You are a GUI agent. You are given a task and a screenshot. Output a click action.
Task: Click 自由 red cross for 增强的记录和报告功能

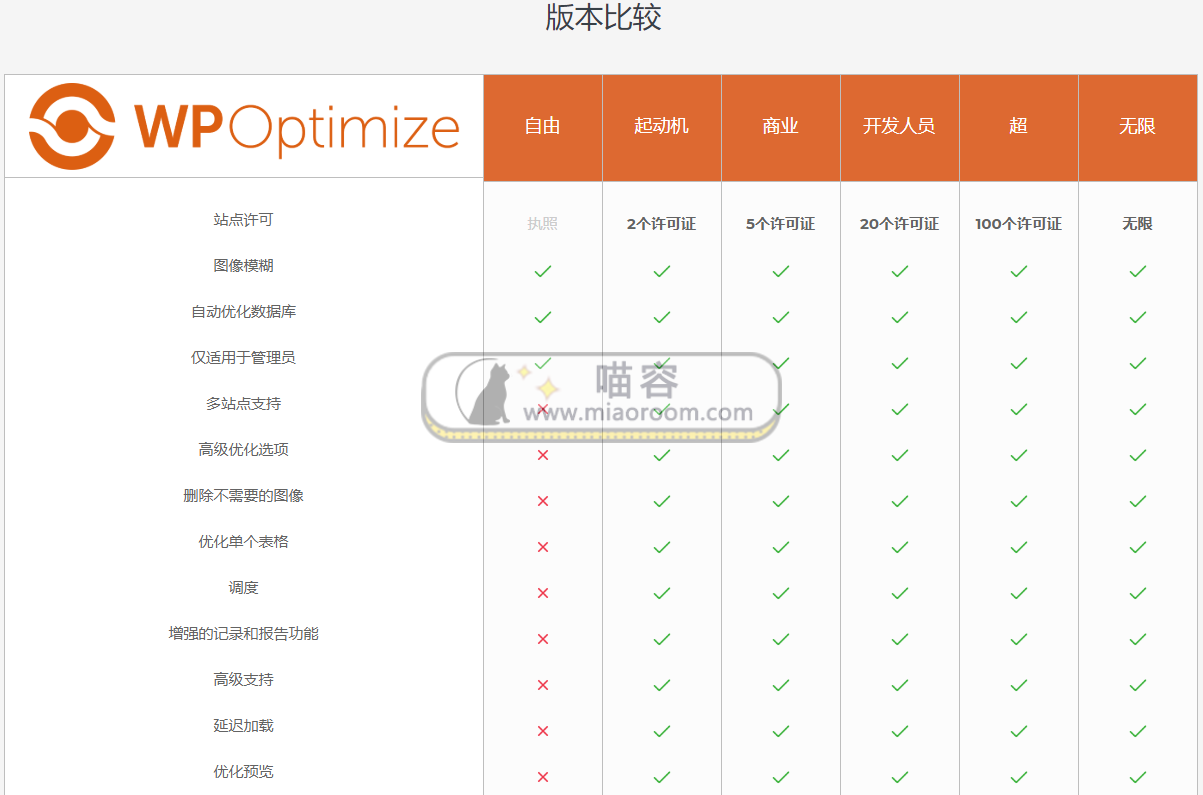[x=543, y=639]
